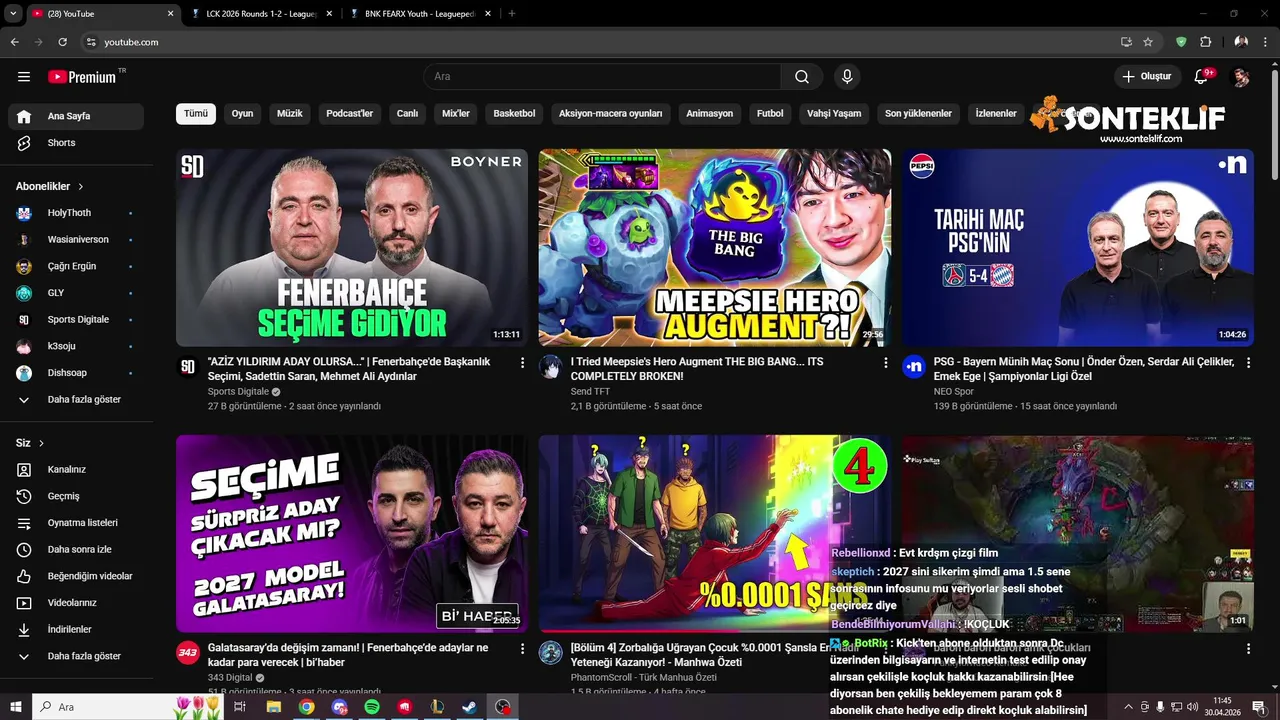Reload the page
This screenshot has height=720, width=1280.
[x=62, y=42]
